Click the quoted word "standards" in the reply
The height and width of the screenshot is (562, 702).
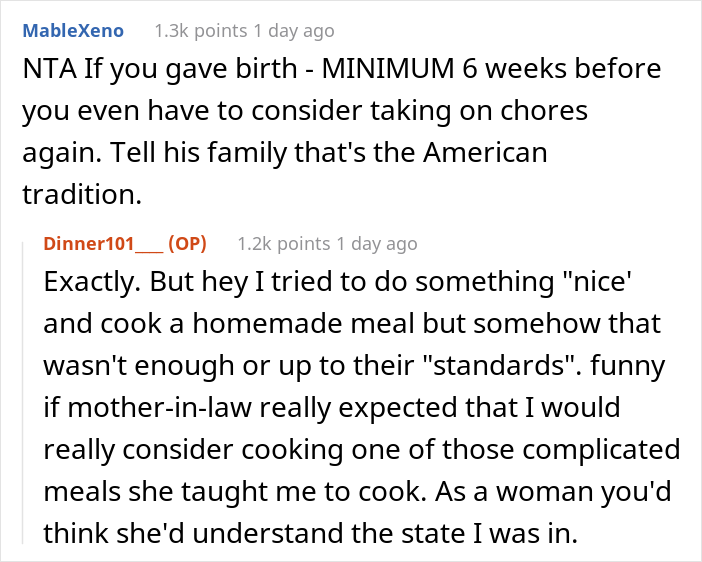(x=502, y=365)
